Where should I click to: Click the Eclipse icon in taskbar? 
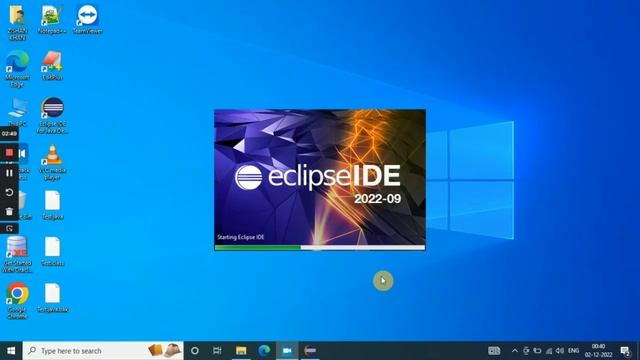pyautogui.click(x=310, y=351)
